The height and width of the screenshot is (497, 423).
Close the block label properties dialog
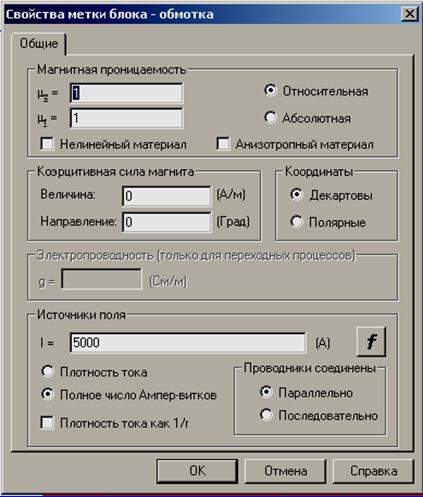point(409,14)
